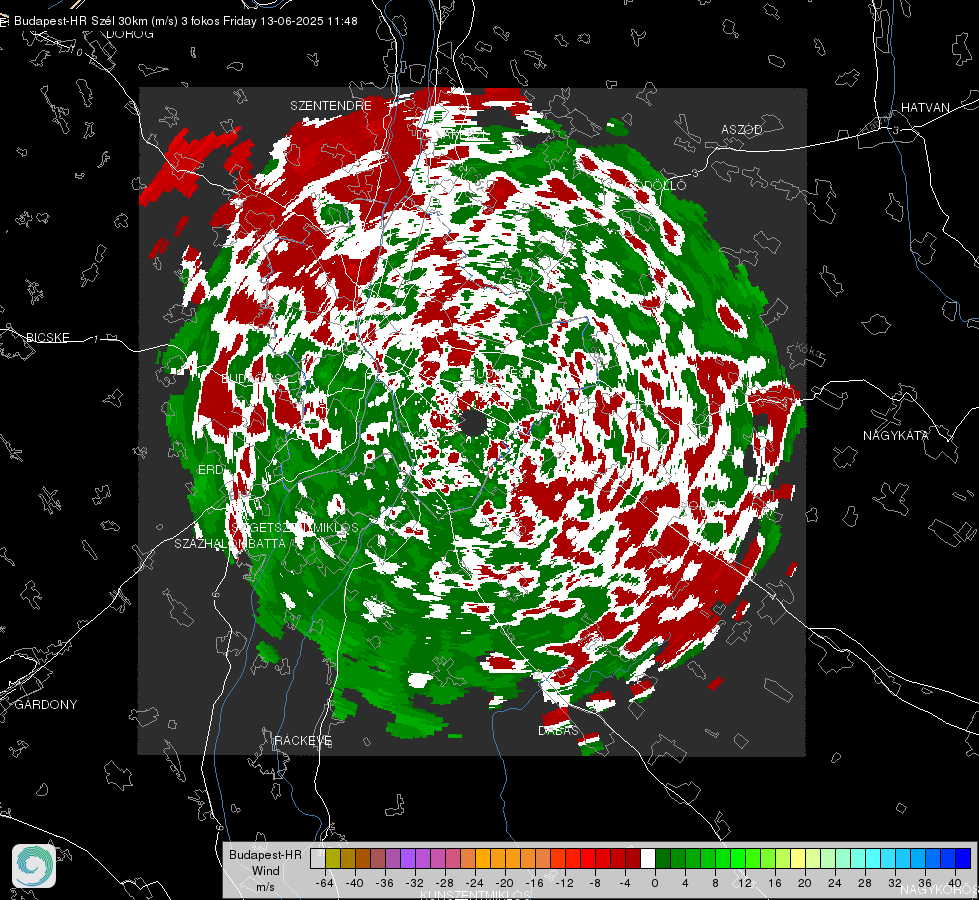Click the NAGYKATA city label
Viewport: 979px width, 900px height.
[896, 435]
